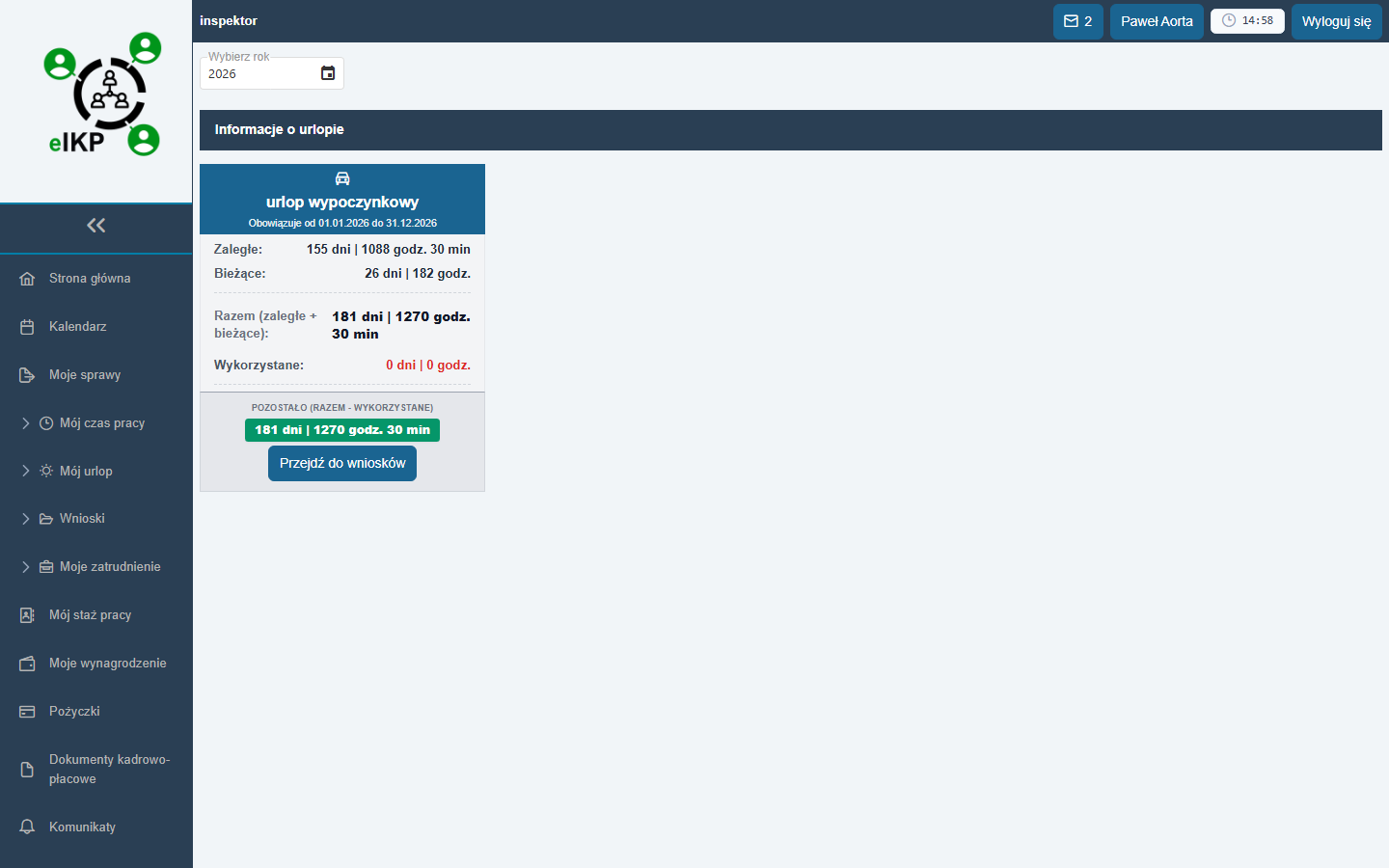Viewport: 1389px width, 868px height.
Task: Click the green remaining days badge
Action: coord(342,430)
